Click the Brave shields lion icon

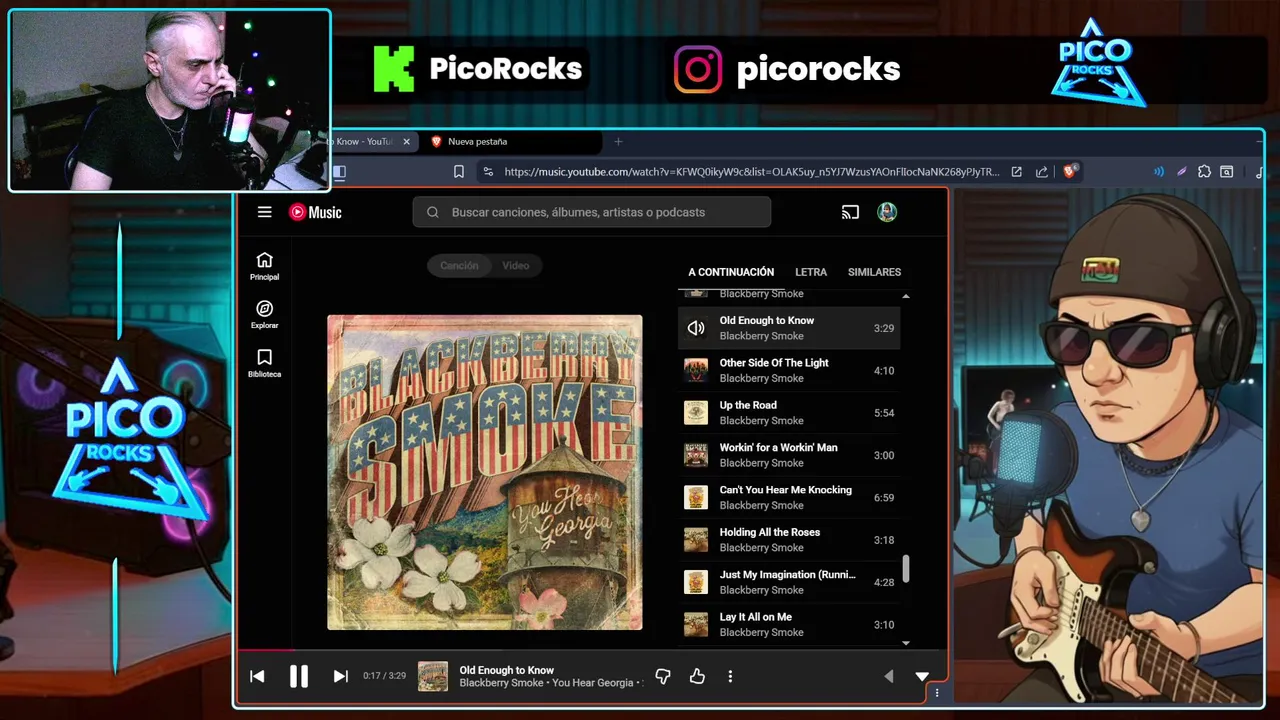pyautogui.click(x=1069, y=172)
